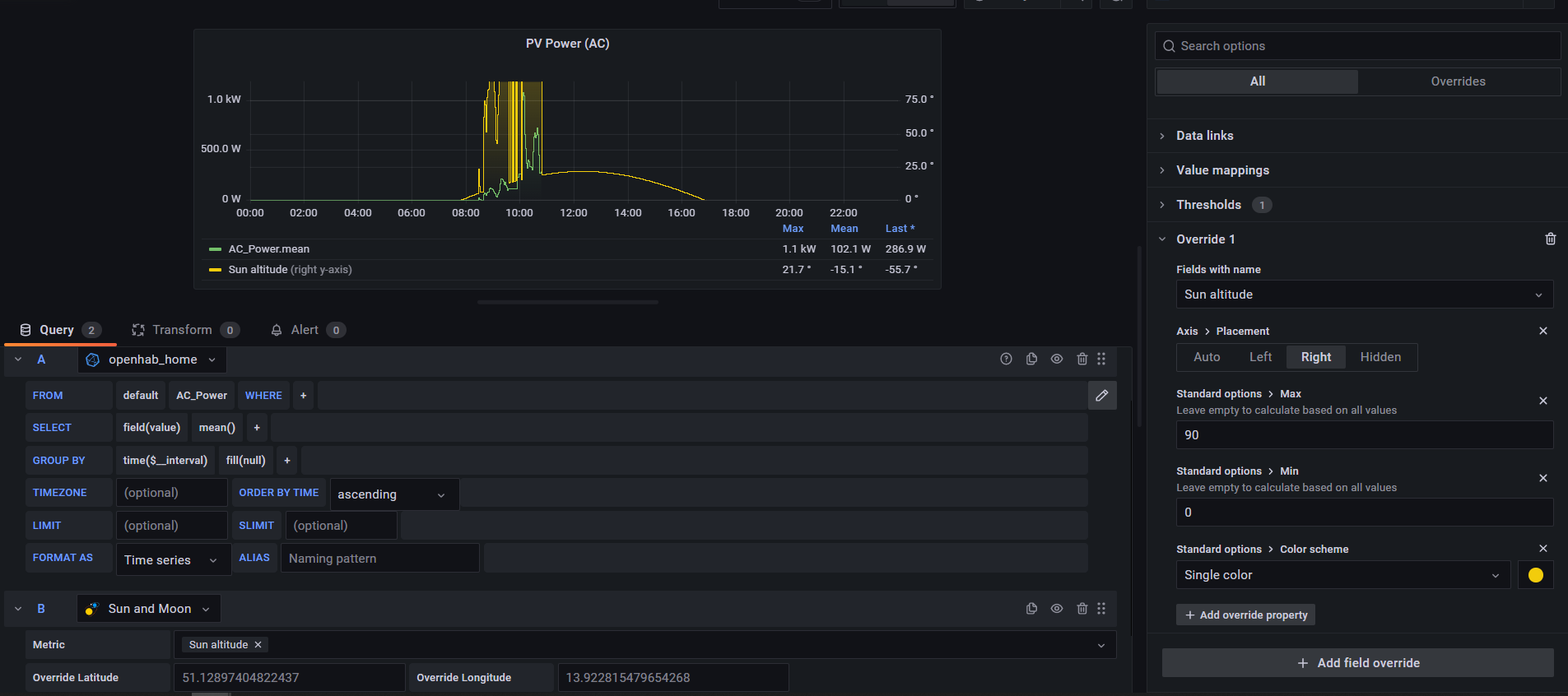This screenshot has width=1568, height=696.
Task: Toggle text edit mode pencil icon
Action: tap(1101, 396)
